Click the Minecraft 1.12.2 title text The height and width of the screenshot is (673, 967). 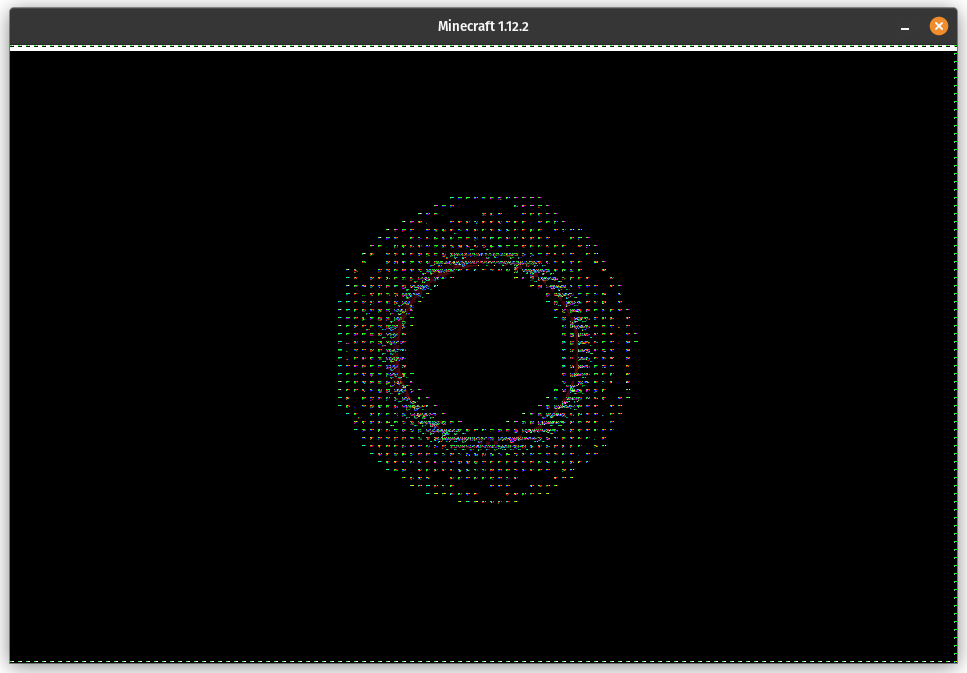click(483, 27)
